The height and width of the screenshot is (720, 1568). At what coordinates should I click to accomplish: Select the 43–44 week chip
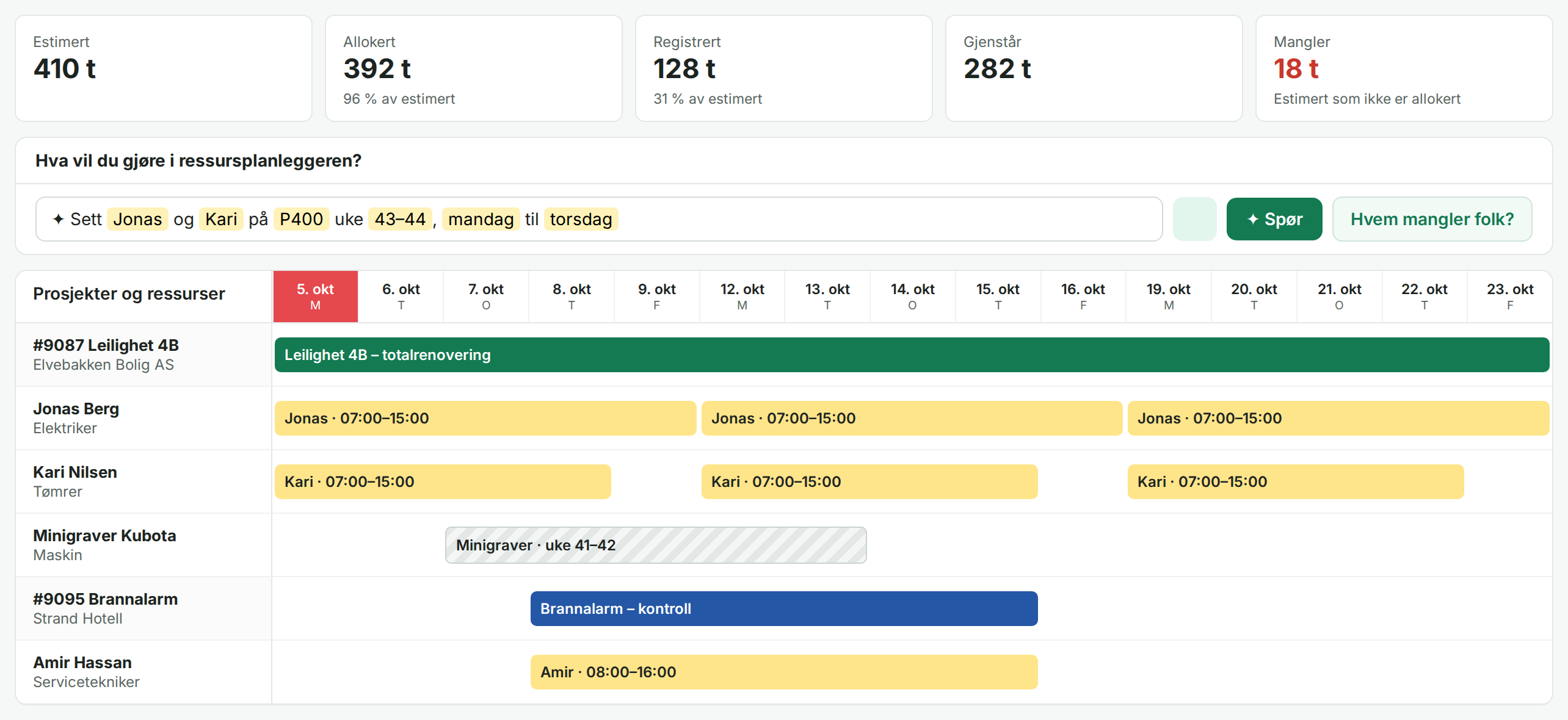click(x=400, y=219)
